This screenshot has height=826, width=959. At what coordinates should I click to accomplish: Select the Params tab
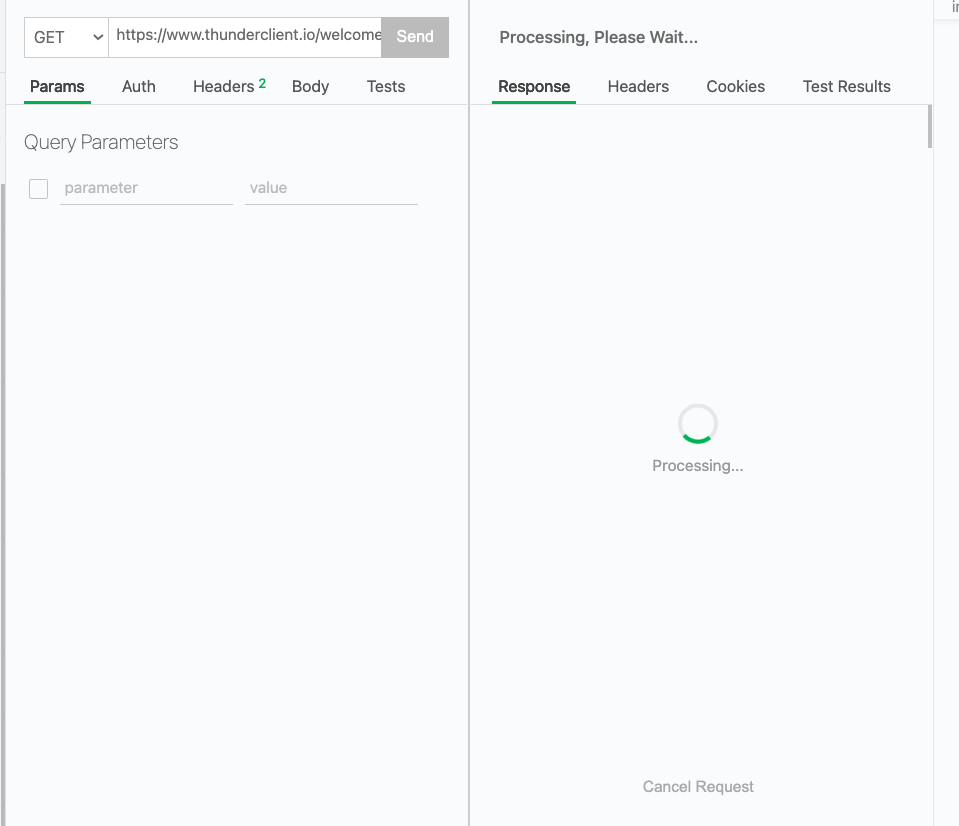[56, 86]
